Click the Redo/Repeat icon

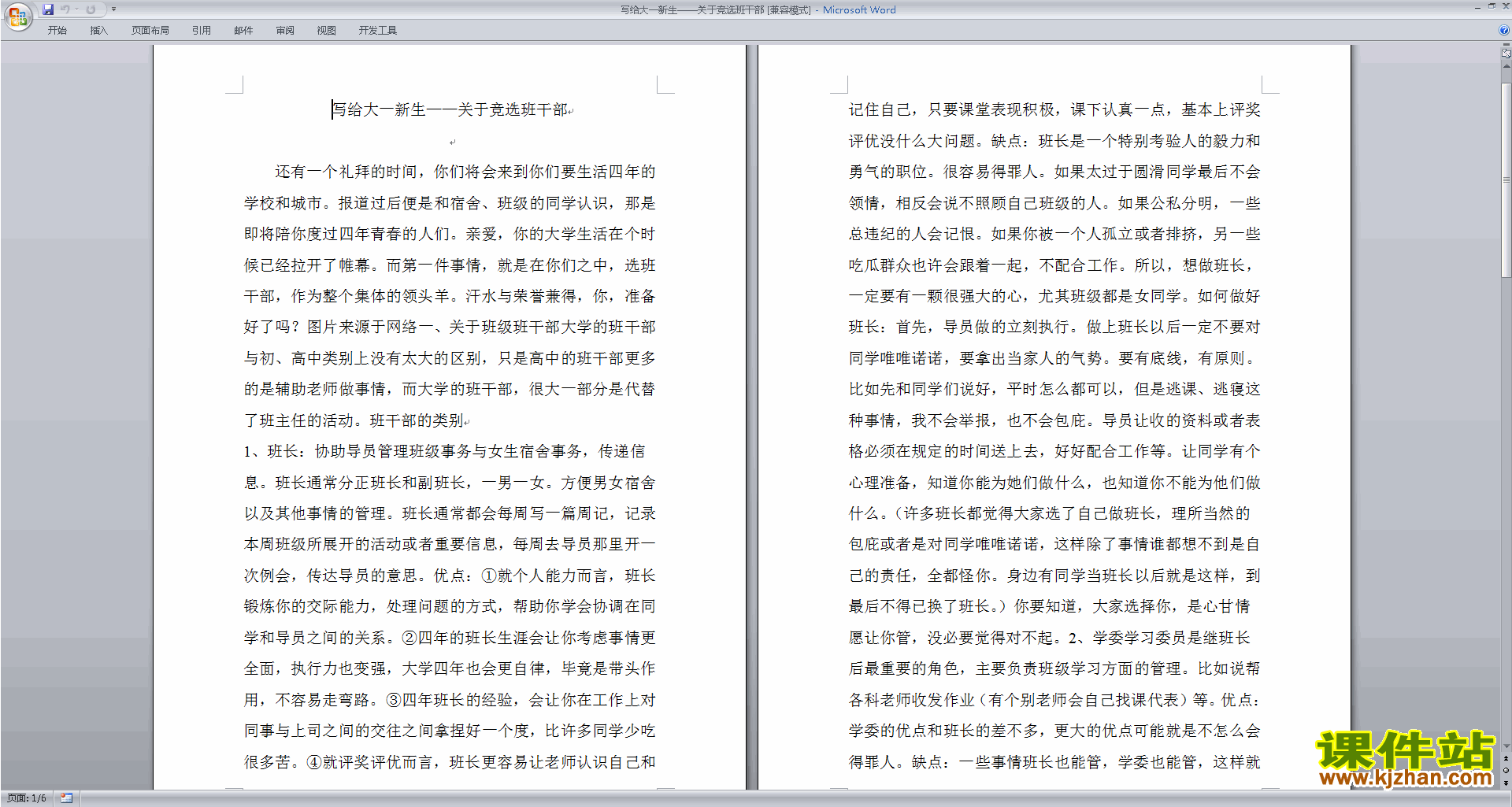91,9
